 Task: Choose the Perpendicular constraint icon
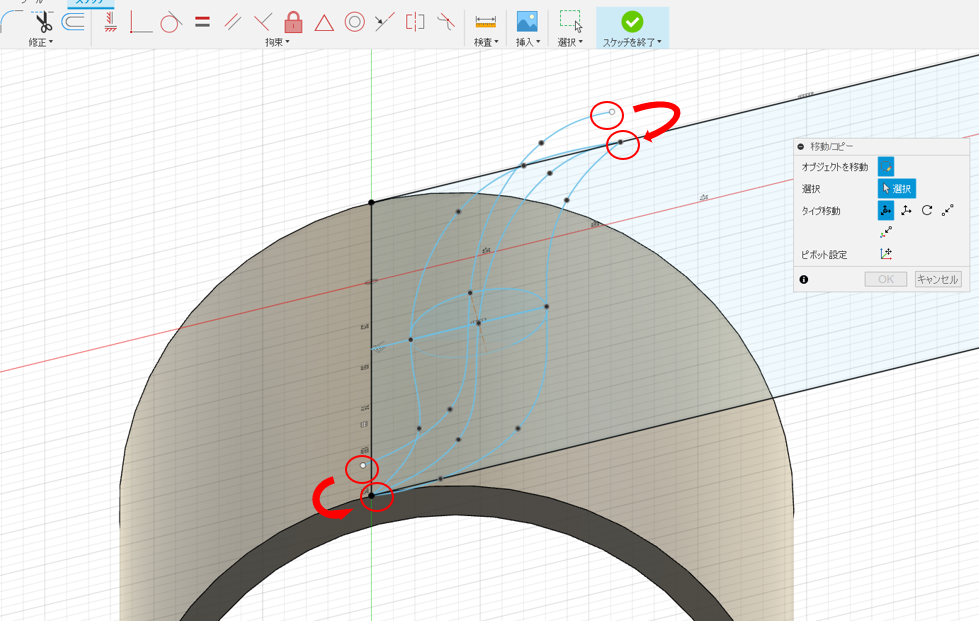pyautogui.click(x=263, y=22)
